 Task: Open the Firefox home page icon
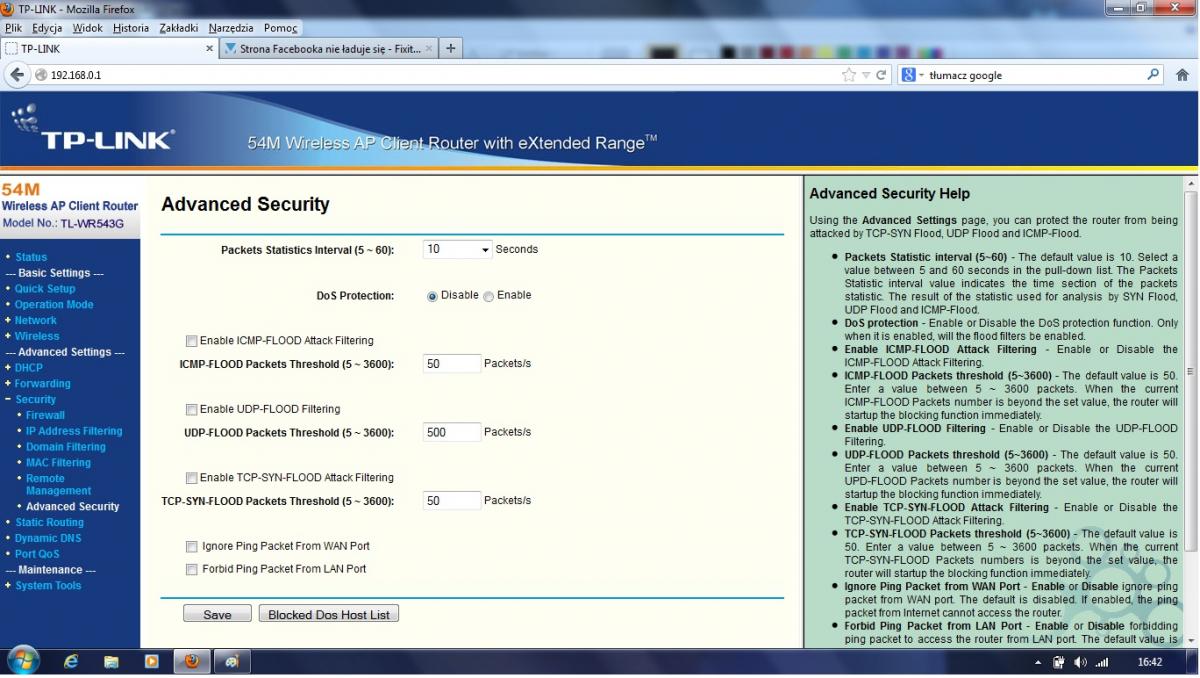coord(1182,75)
